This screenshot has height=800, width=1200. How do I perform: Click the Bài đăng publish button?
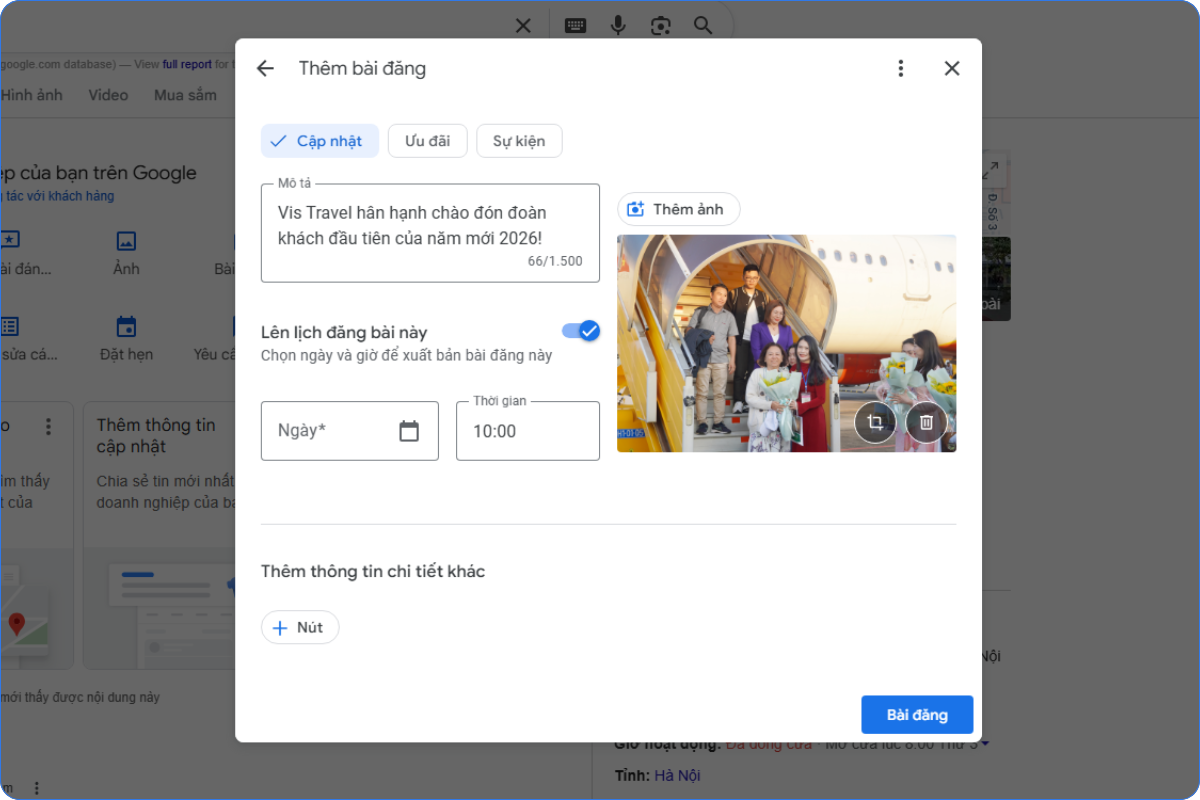(916, 714)
